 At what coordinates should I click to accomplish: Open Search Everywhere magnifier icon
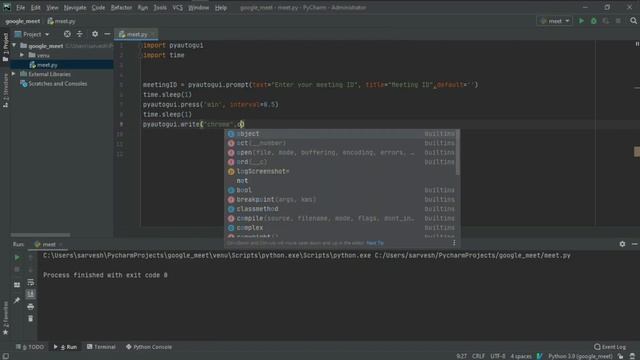[x=633, y=21]
